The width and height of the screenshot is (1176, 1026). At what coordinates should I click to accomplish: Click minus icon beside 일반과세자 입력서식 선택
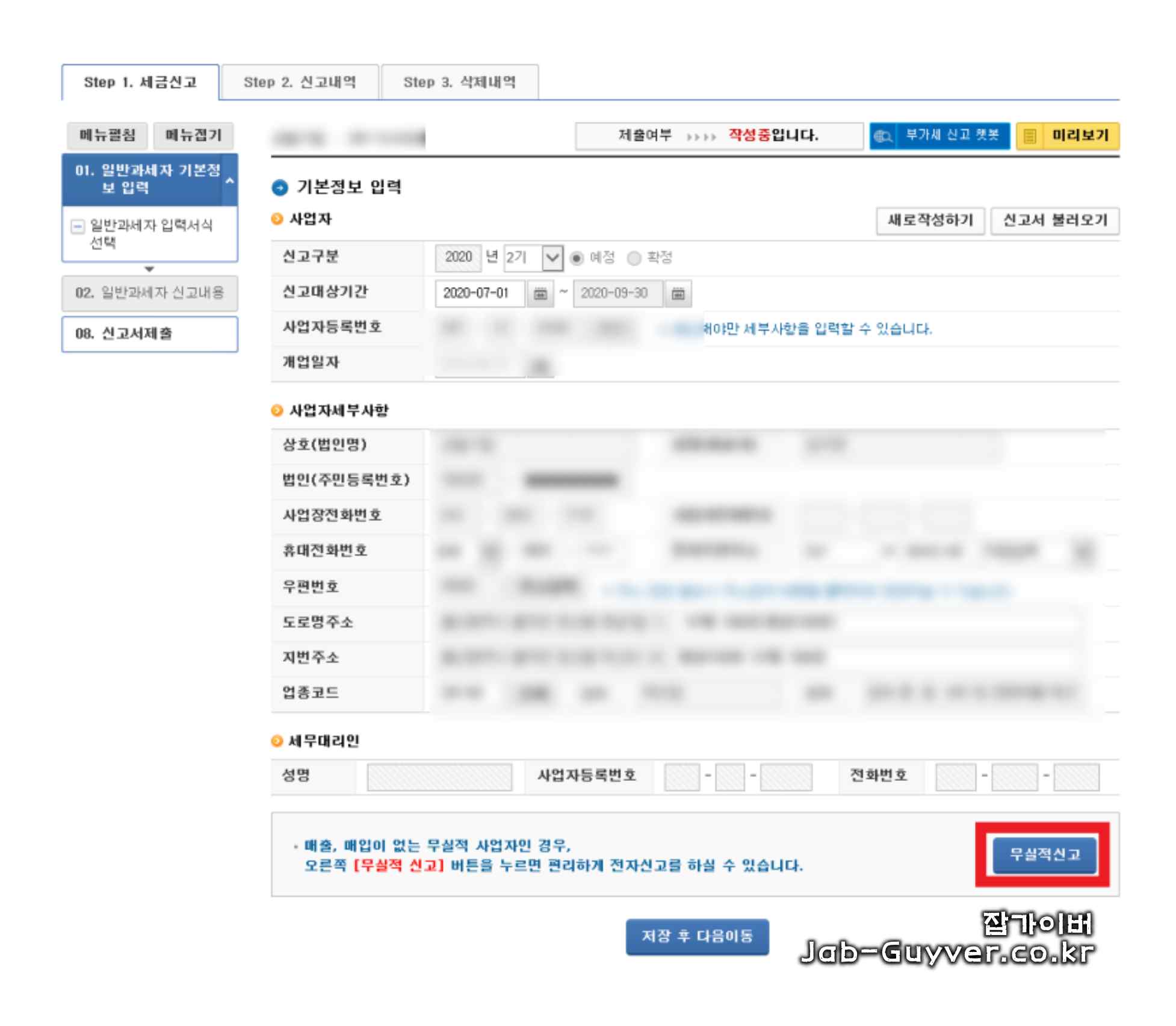pos(78,226)
